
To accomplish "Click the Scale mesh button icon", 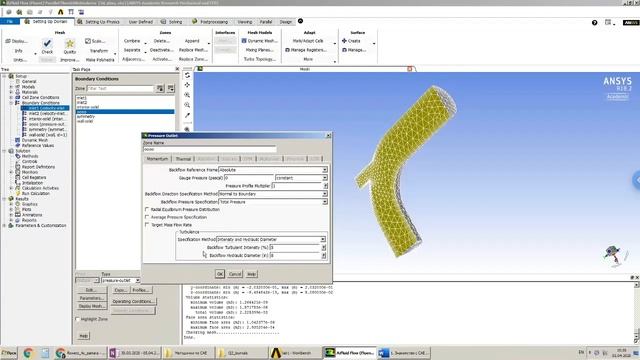I will [x=88, y=41].
